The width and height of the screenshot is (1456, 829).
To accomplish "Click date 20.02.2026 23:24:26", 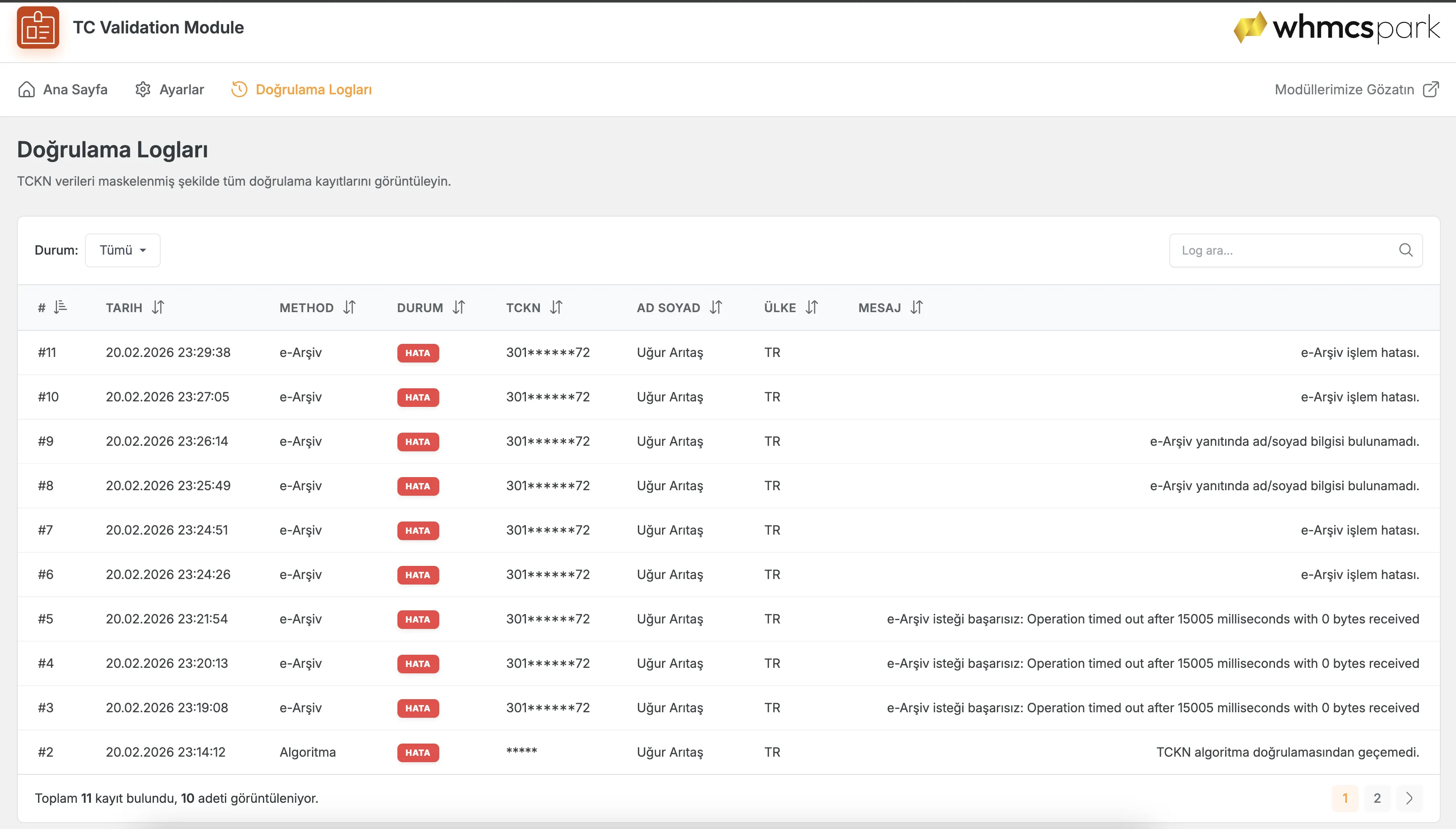I will (x=168, y=574).
